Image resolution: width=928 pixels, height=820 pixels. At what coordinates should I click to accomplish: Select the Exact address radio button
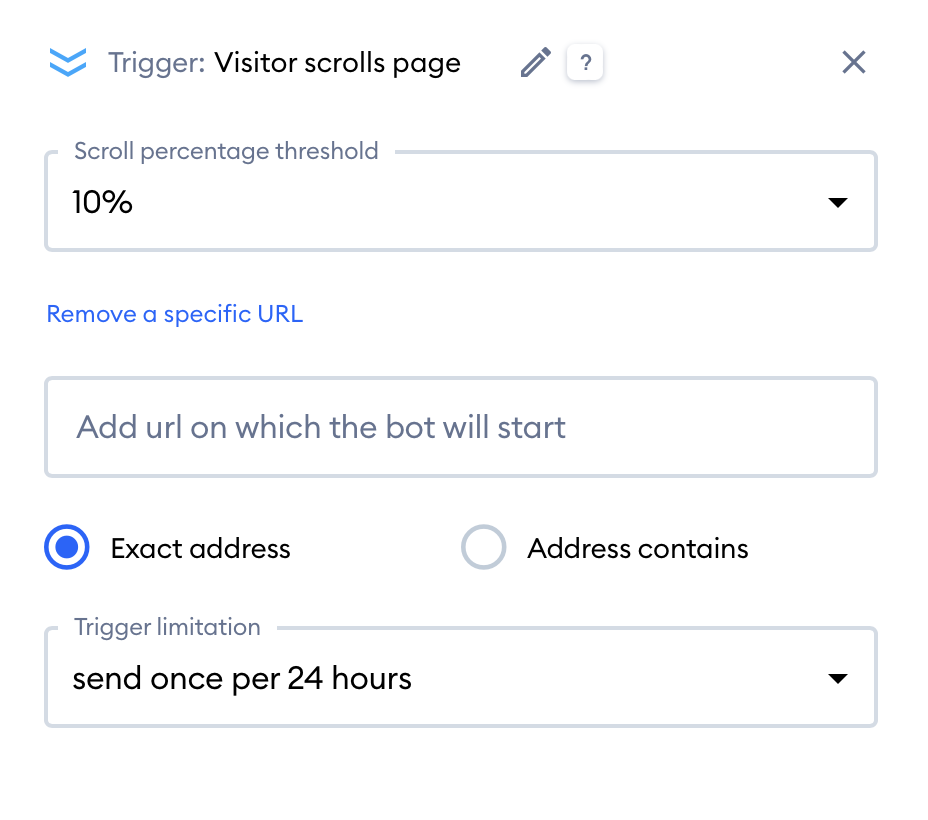pyautogui.click(x=68, y=548)
